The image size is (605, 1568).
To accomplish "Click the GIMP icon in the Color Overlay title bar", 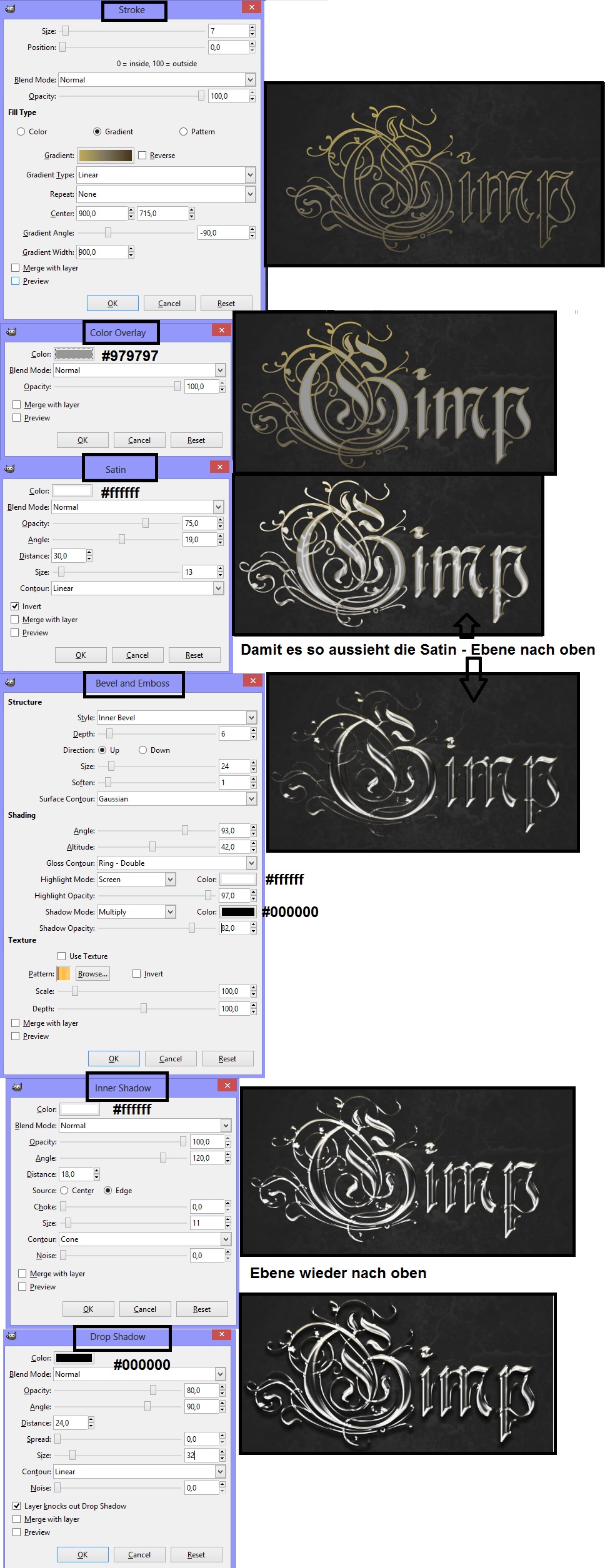I will [11, 332].
